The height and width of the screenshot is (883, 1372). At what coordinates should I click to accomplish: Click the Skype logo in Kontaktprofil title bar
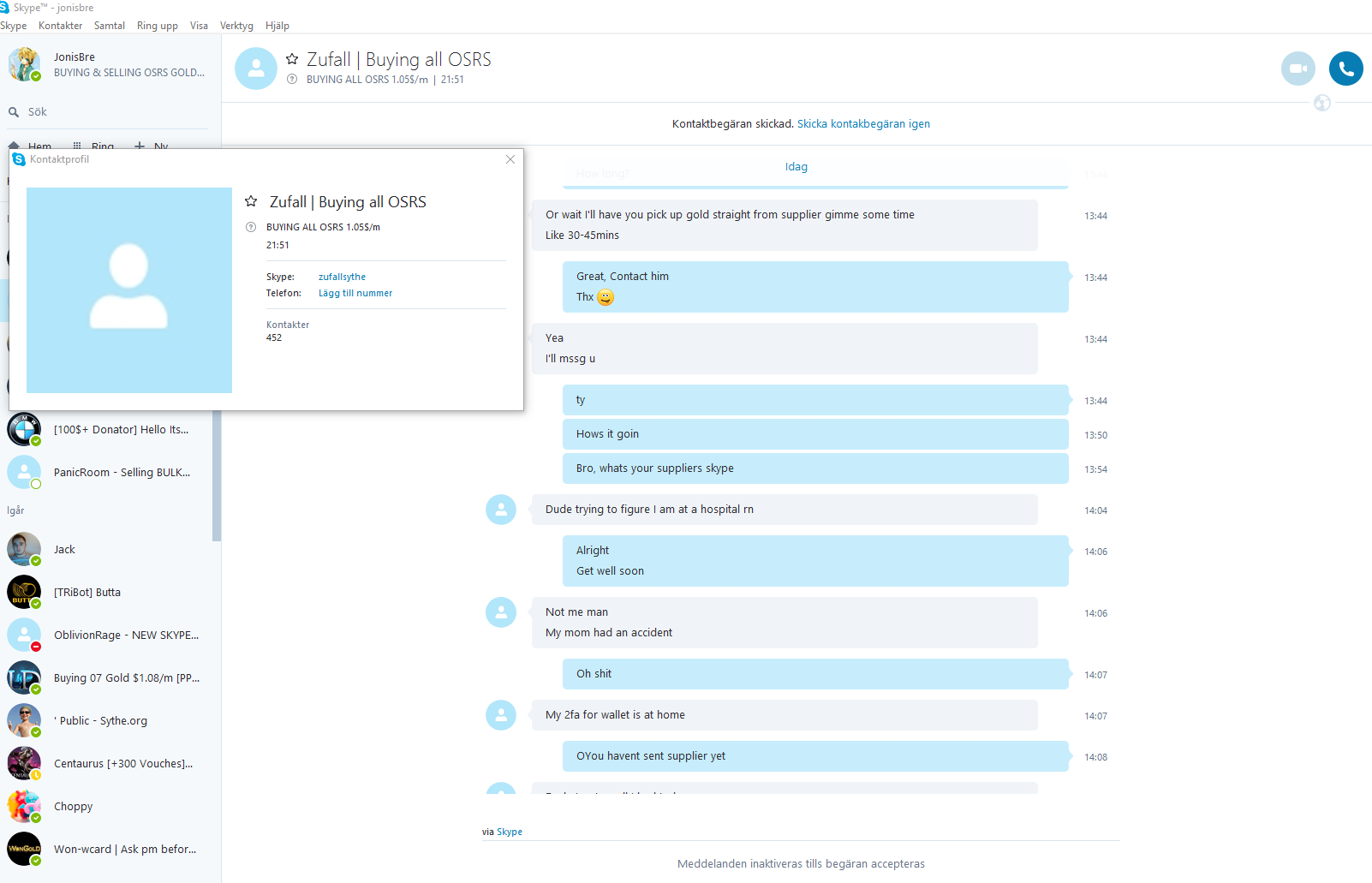click(19, 159)
